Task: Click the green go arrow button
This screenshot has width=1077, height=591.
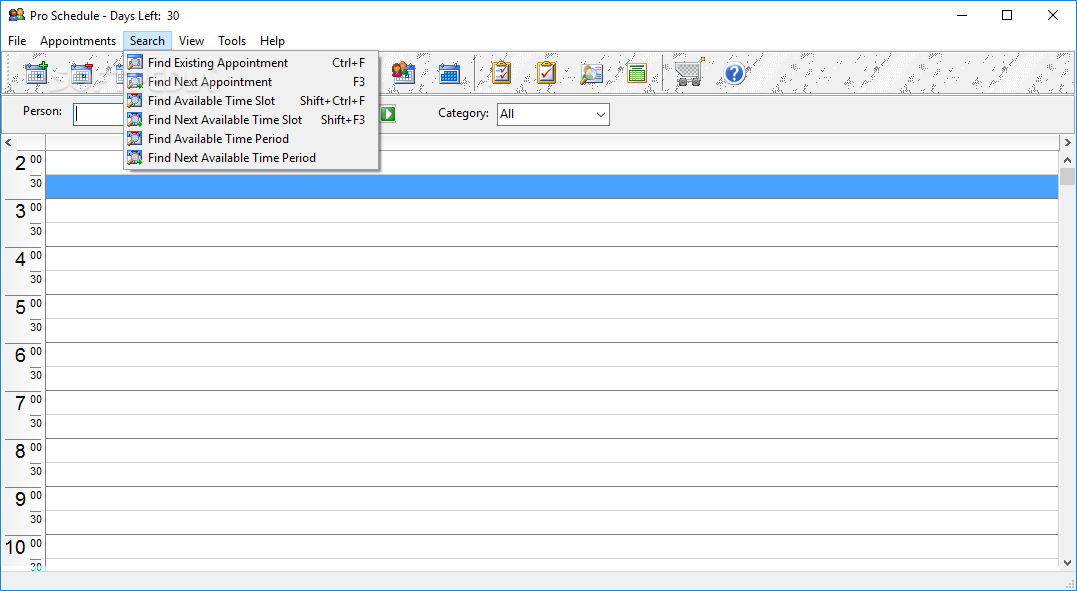Action: click(x=388, y=113)
